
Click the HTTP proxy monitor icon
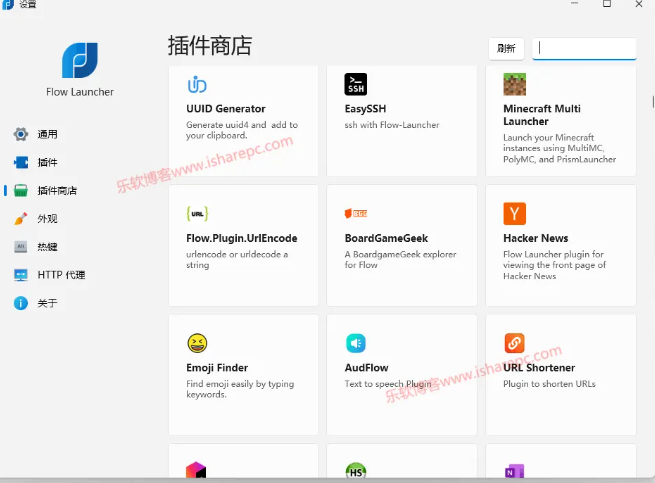coord(20,275)
